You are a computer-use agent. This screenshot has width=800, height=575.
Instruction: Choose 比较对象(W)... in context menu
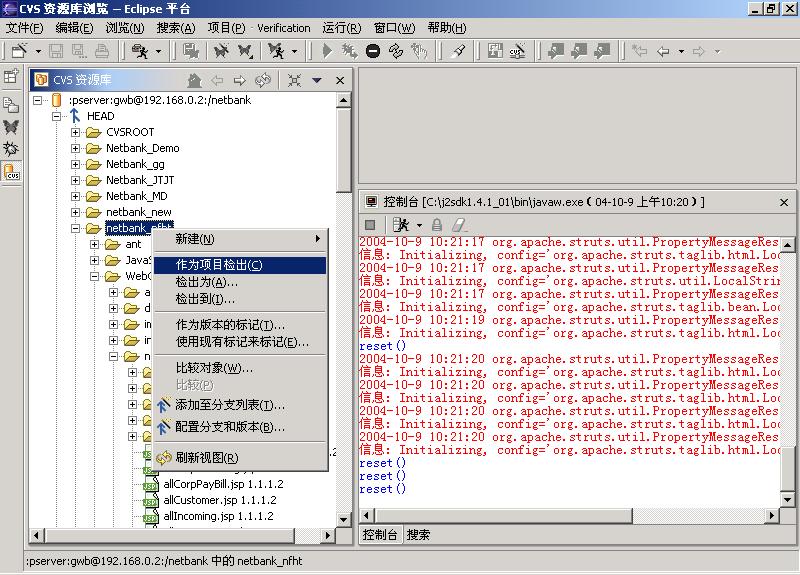tap(240, 368)
